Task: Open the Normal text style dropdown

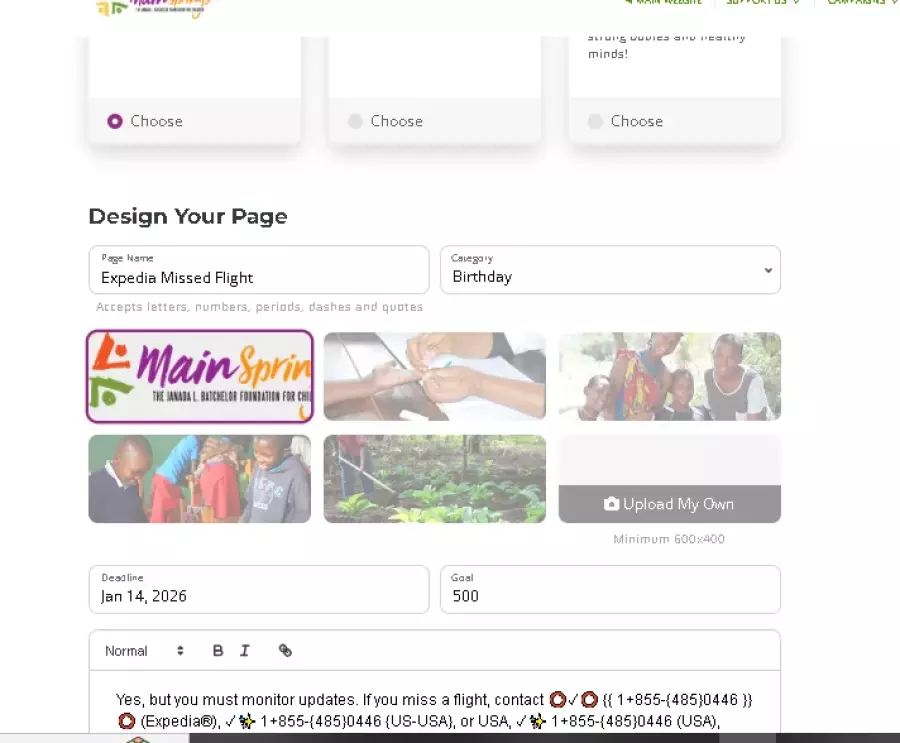Action: click(x=144, y=651)
